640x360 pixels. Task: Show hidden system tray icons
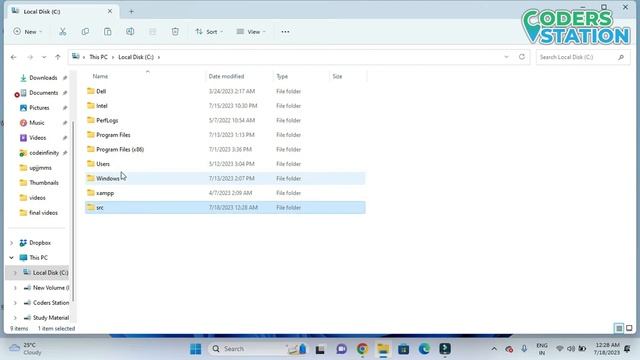point(494,349)
